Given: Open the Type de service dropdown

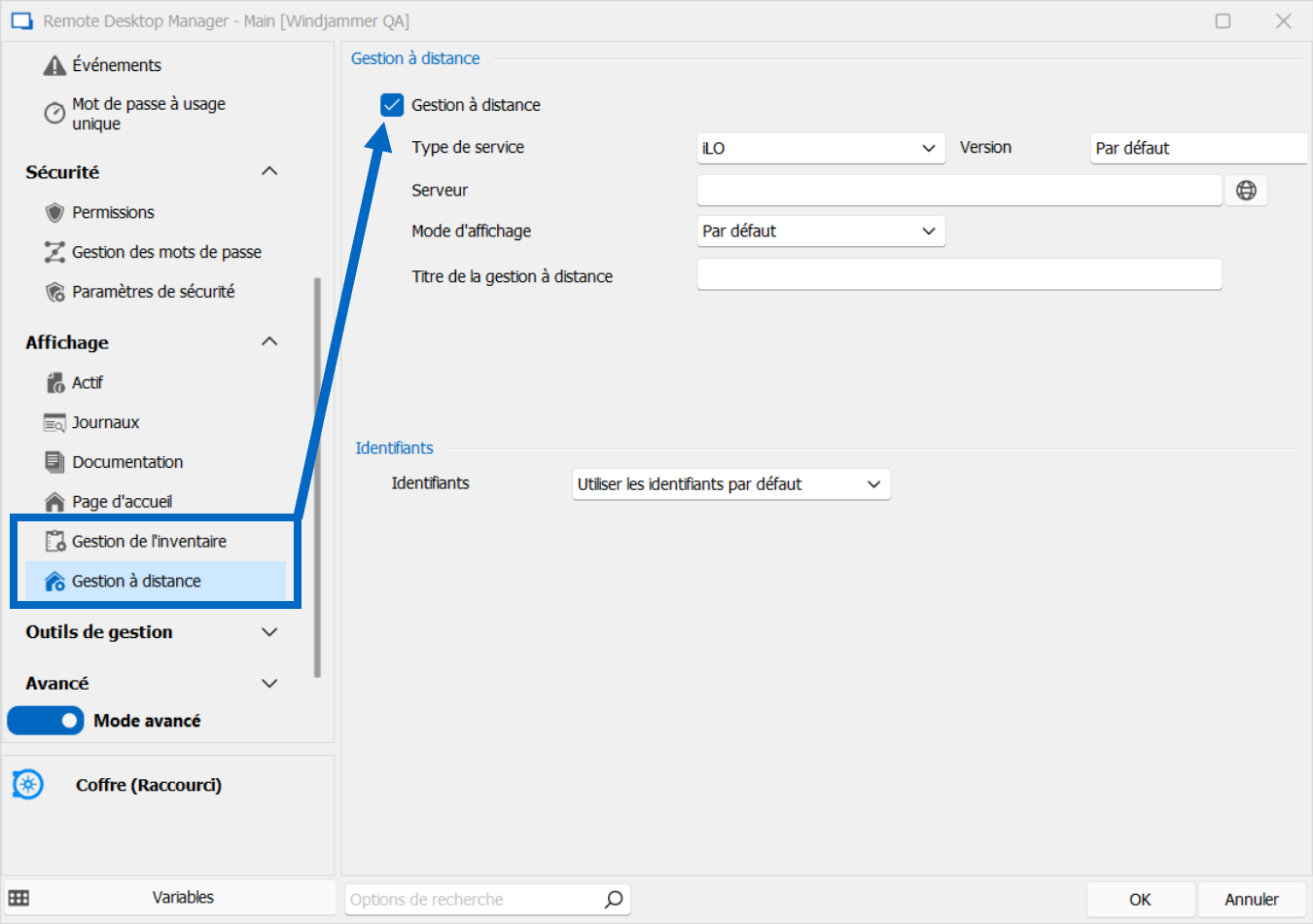Looking at the screenshot, I should click(x=820, y=148).
